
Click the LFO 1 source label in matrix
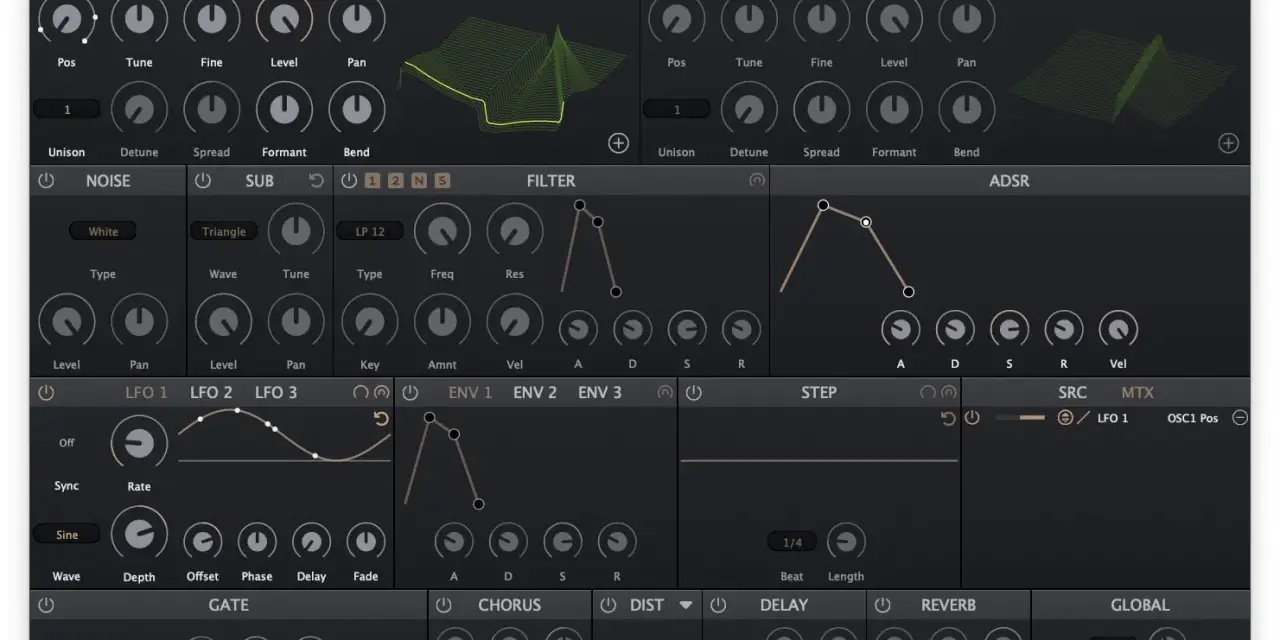(x=1113, y=418)
